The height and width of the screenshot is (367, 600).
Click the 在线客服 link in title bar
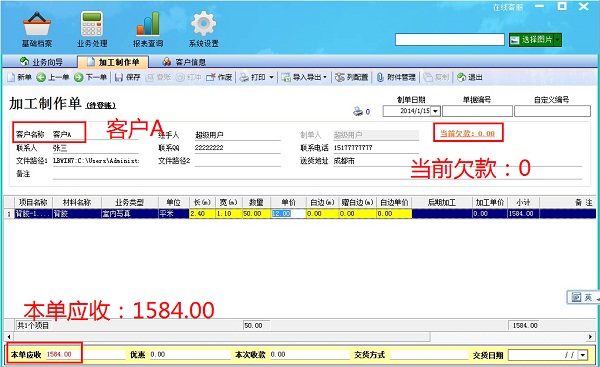[507, 7]
